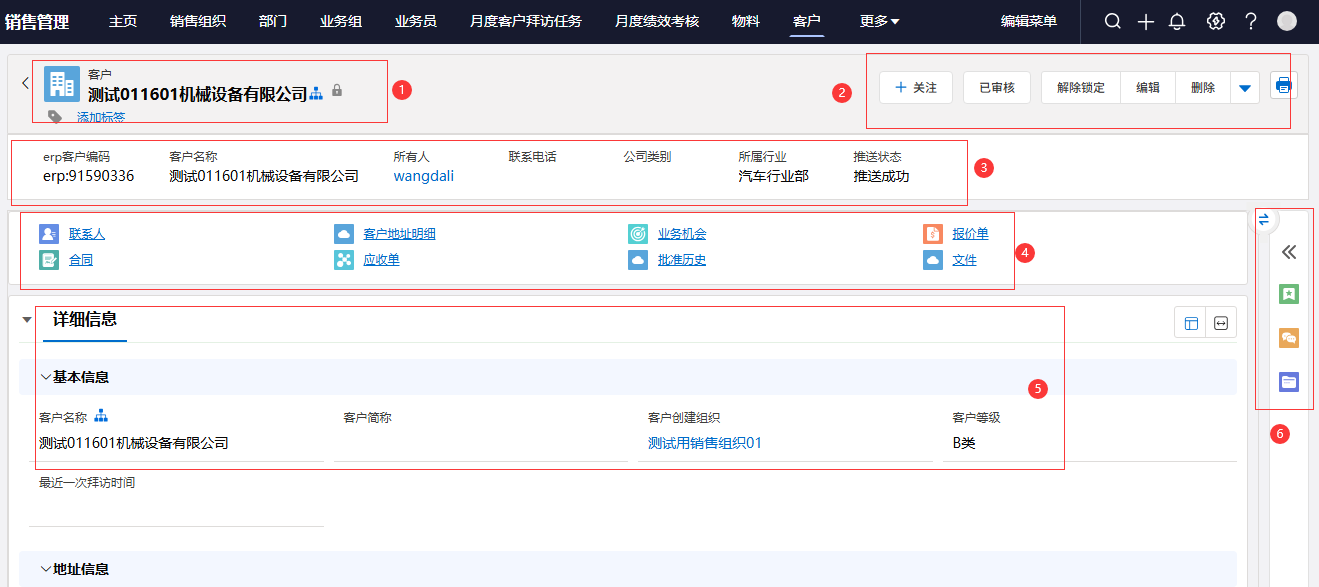
Task: Click the settings gear icon
Action: coord(1215,22)
